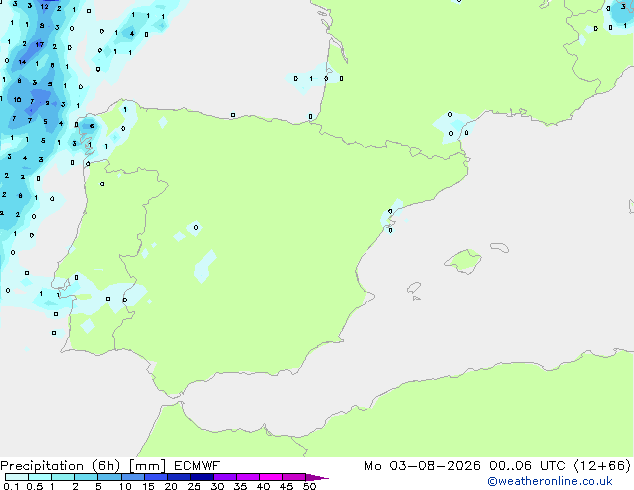Select the (12+66) forecast hour label

(x=602, y=466)
